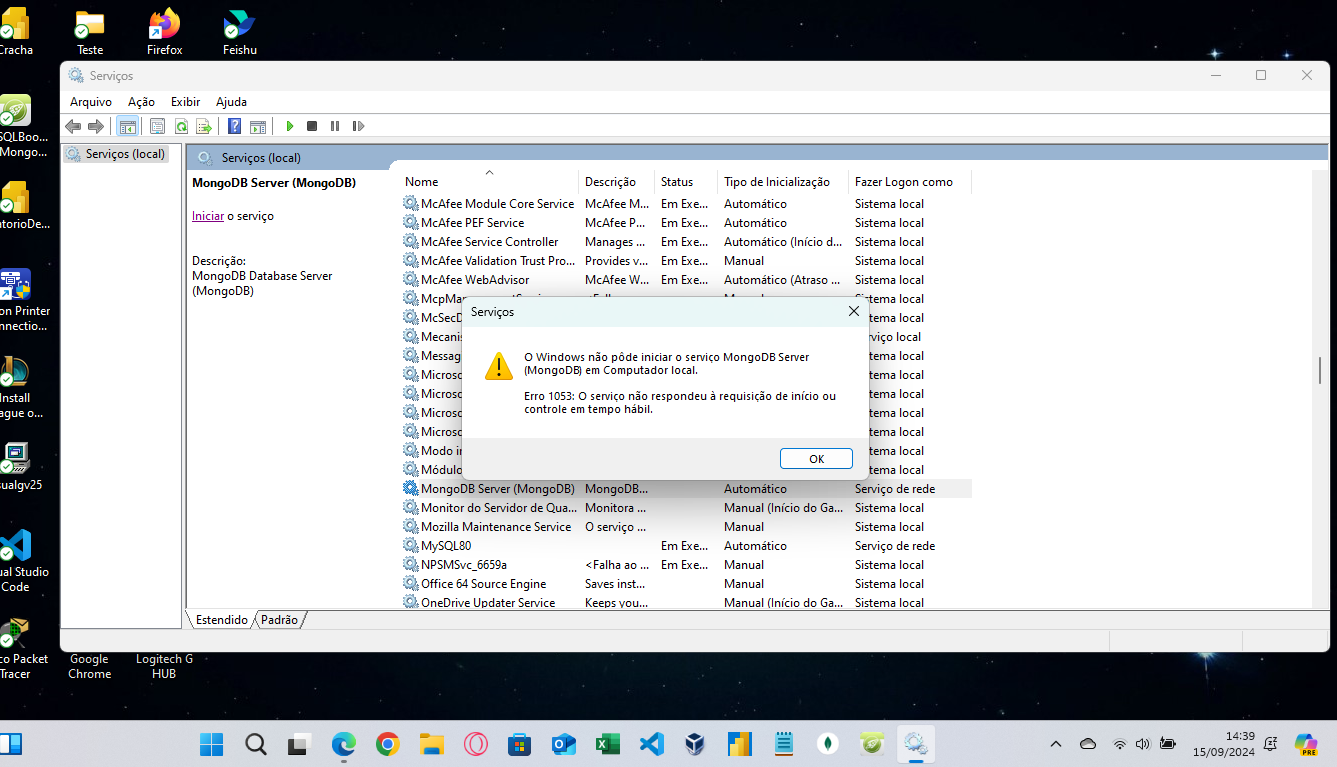Click the Pause service toolbar icon

coord(335,126)
